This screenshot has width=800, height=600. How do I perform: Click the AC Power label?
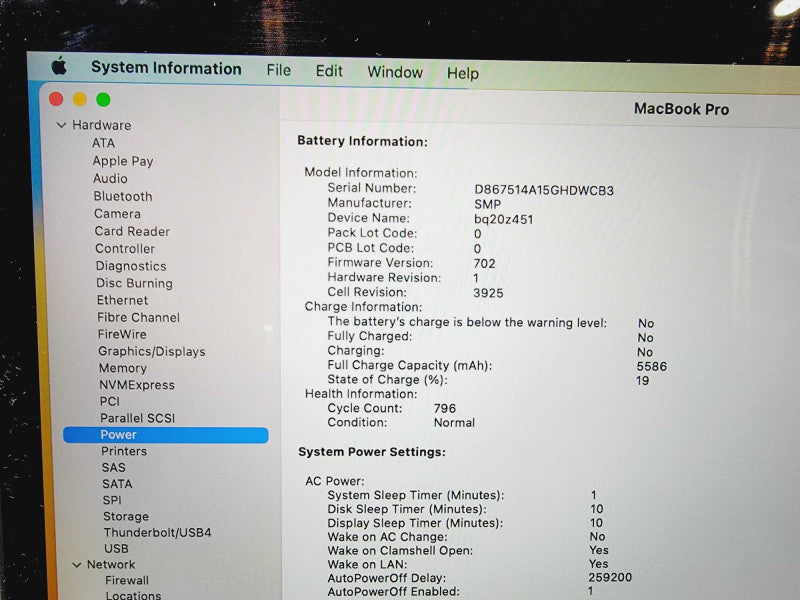click(335, 482)
